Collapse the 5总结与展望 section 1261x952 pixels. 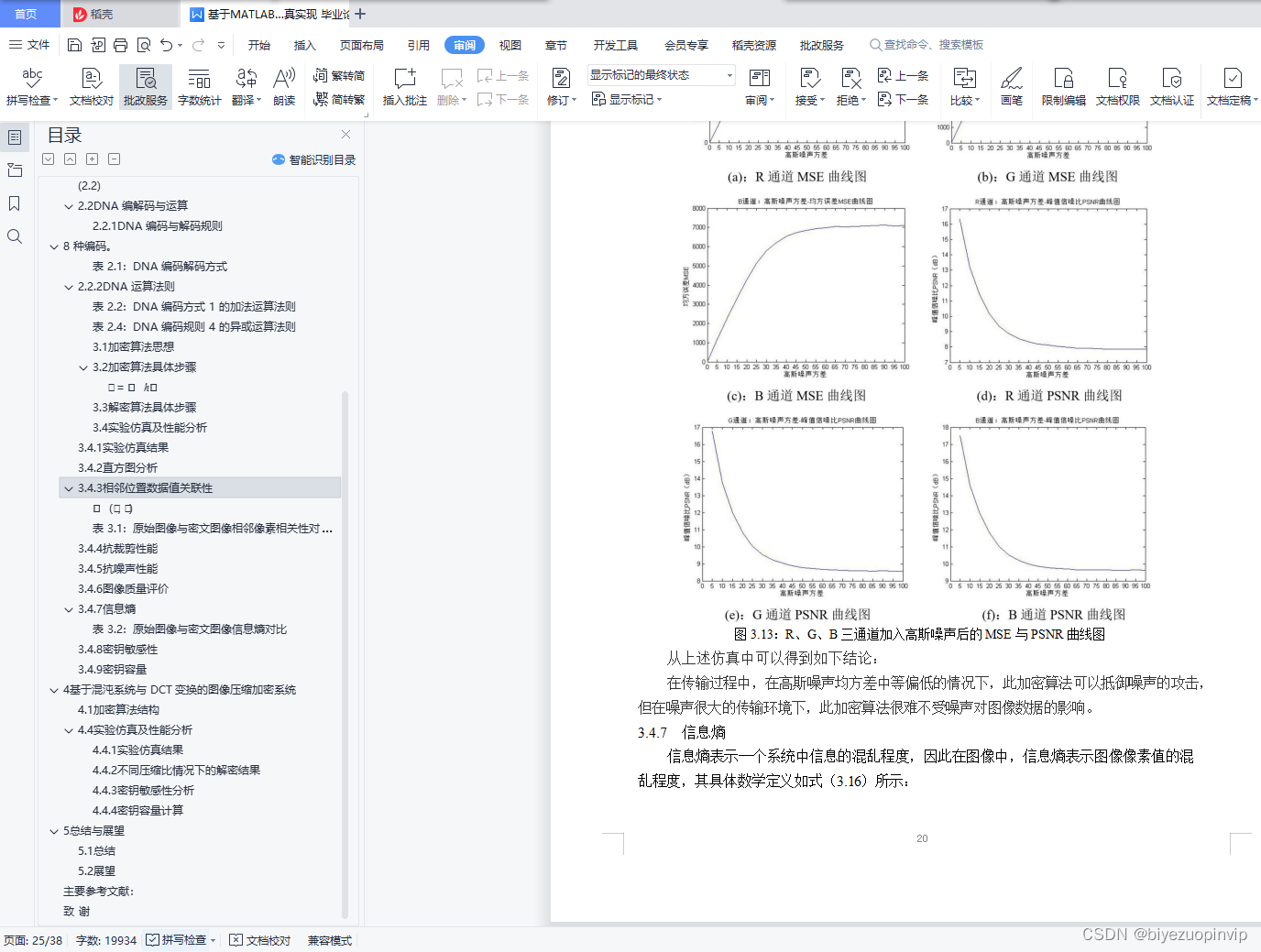[x=54, y=831]
